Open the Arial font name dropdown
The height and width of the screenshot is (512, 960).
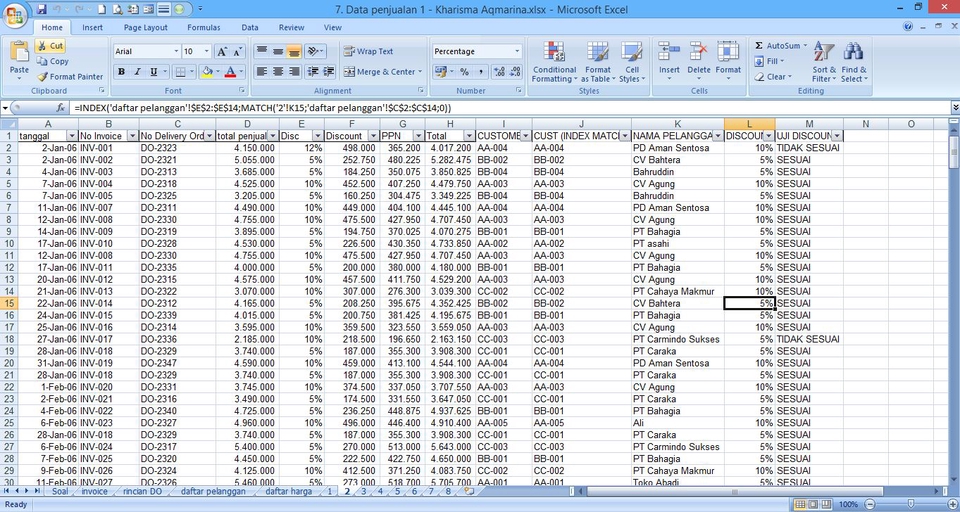(176, 51)
